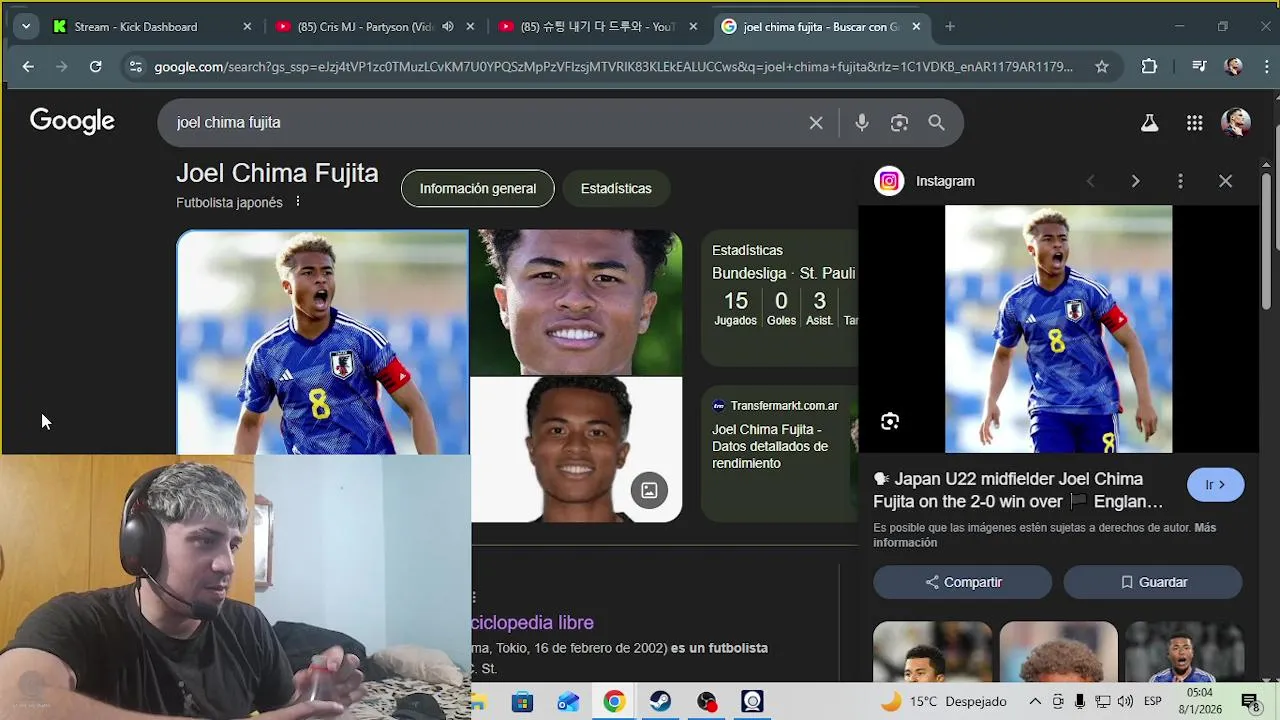Image resolution: width=1280 pixels, height=720 pixels.
Task: Open the Japan U22 midfielder caption link
Action: pos(1018,490)
